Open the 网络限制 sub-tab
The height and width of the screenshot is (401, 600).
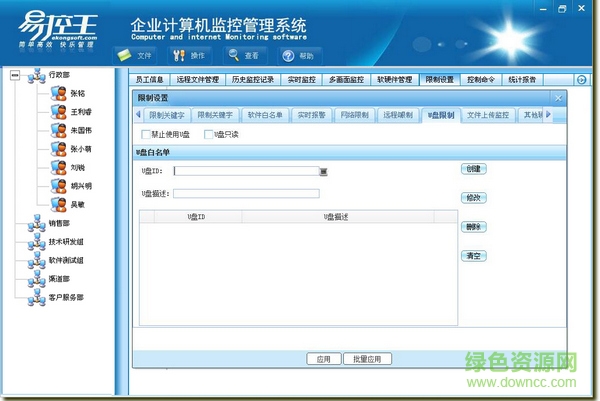[x=354, y=115]
